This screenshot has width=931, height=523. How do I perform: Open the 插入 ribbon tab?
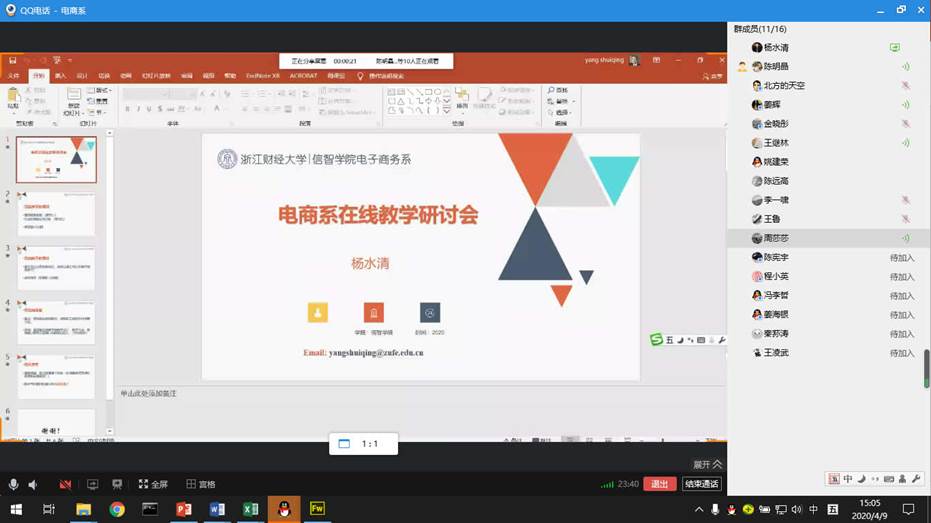pyautogui.click(x=60, y=76)
